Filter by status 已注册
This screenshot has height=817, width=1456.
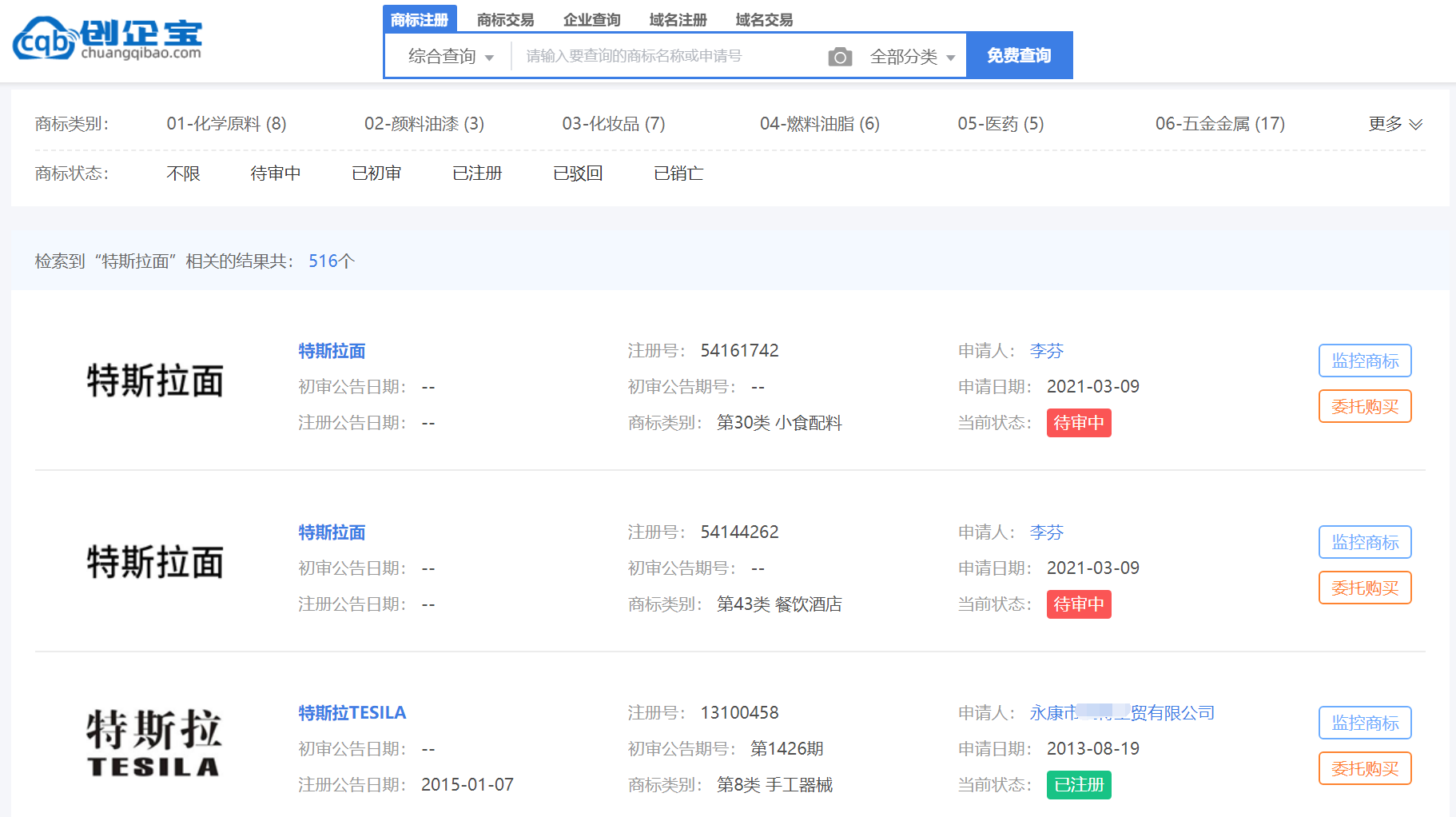click(477, 173)
